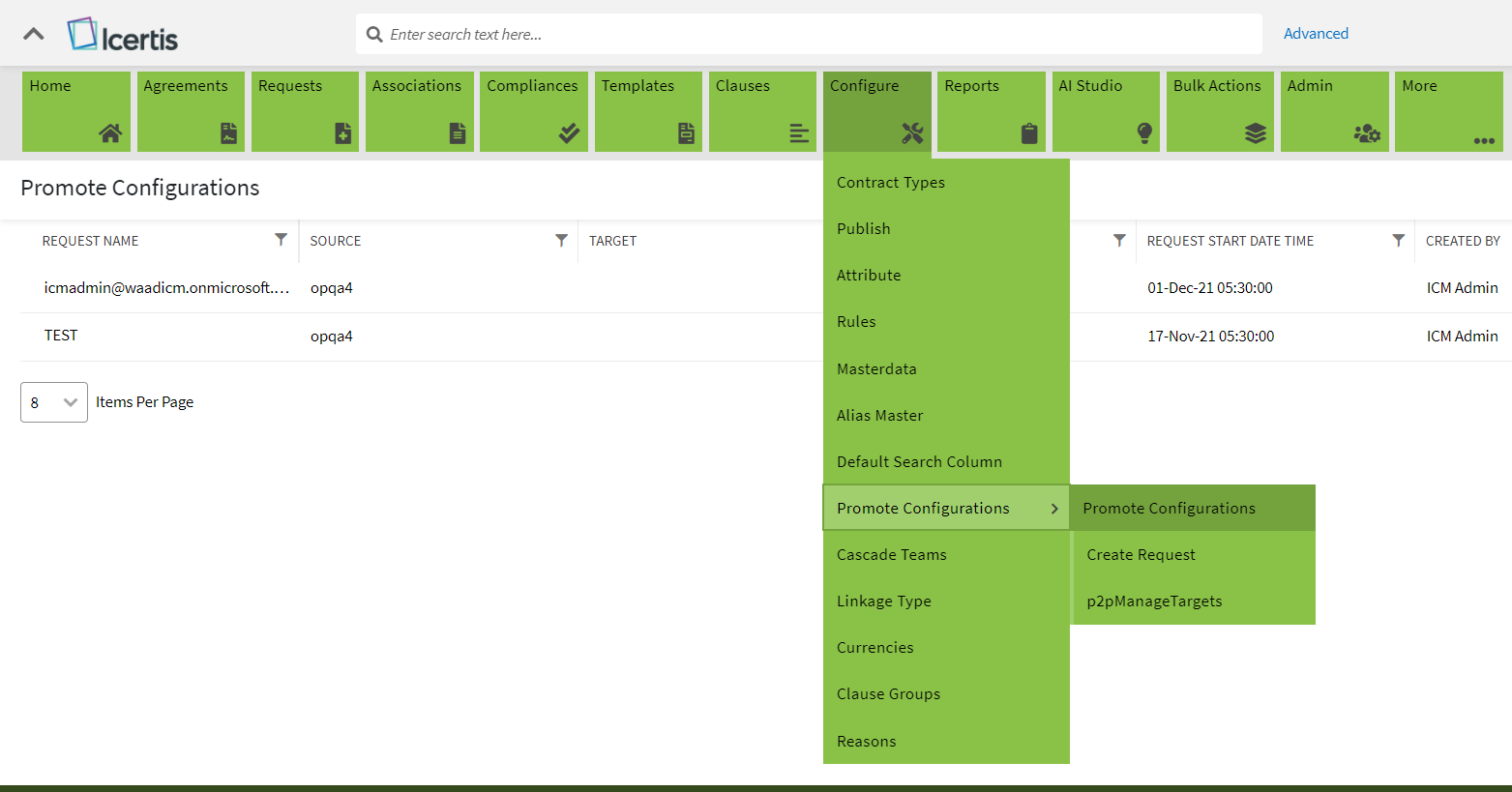Image resolution: width=1512 pixels, height=792 pixels.
Task: Click the Admin users-gear icon
Action: (1366, 133)
